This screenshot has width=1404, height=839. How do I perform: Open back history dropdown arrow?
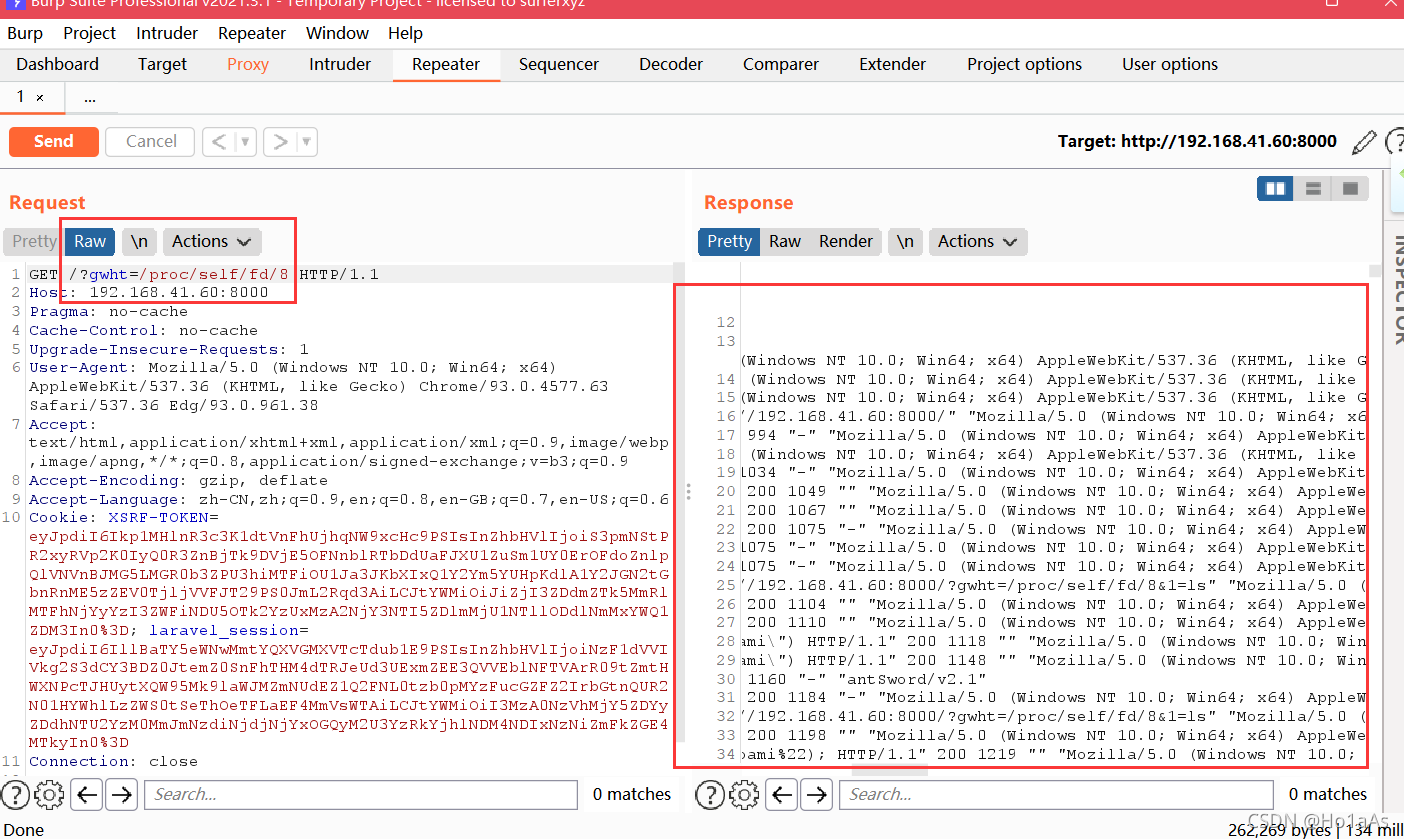coord(246,142)
